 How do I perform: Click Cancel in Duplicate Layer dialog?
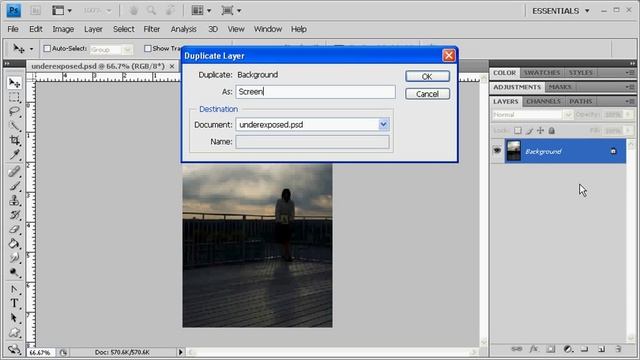point(427,94)
